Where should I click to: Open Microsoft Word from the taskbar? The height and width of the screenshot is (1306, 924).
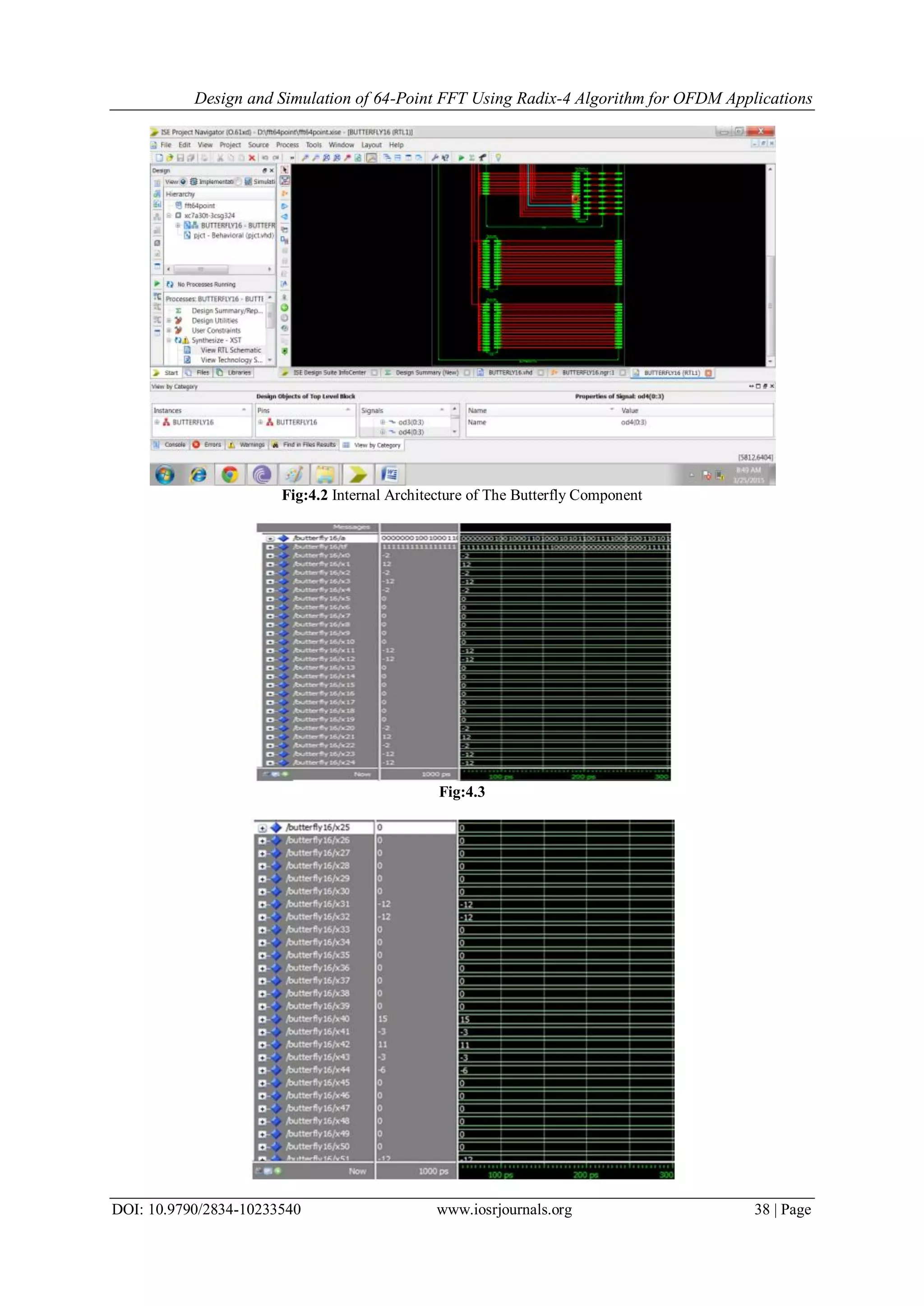click(x=390, y=475)
